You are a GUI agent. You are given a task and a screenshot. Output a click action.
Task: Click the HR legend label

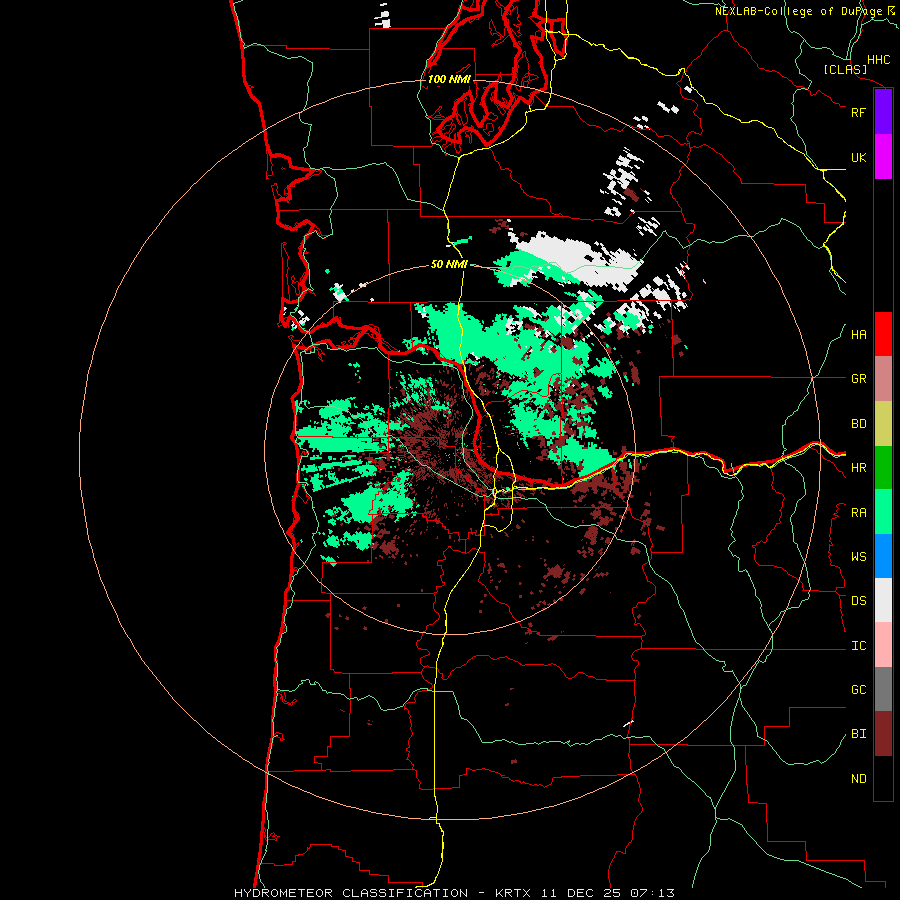[x=858, y=468]
